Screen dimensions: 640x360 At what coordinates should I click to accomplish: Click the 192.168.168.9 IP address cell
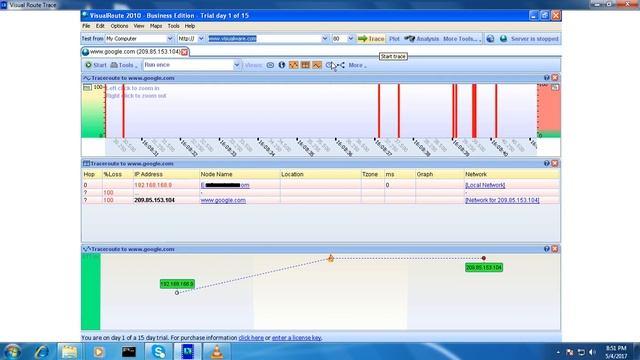[153, 185]
